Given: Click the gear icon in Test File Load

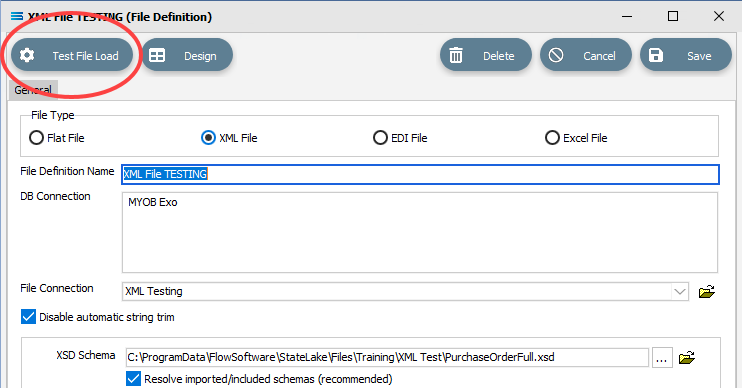Looking at the screenshot, I should tap(27, 55).
